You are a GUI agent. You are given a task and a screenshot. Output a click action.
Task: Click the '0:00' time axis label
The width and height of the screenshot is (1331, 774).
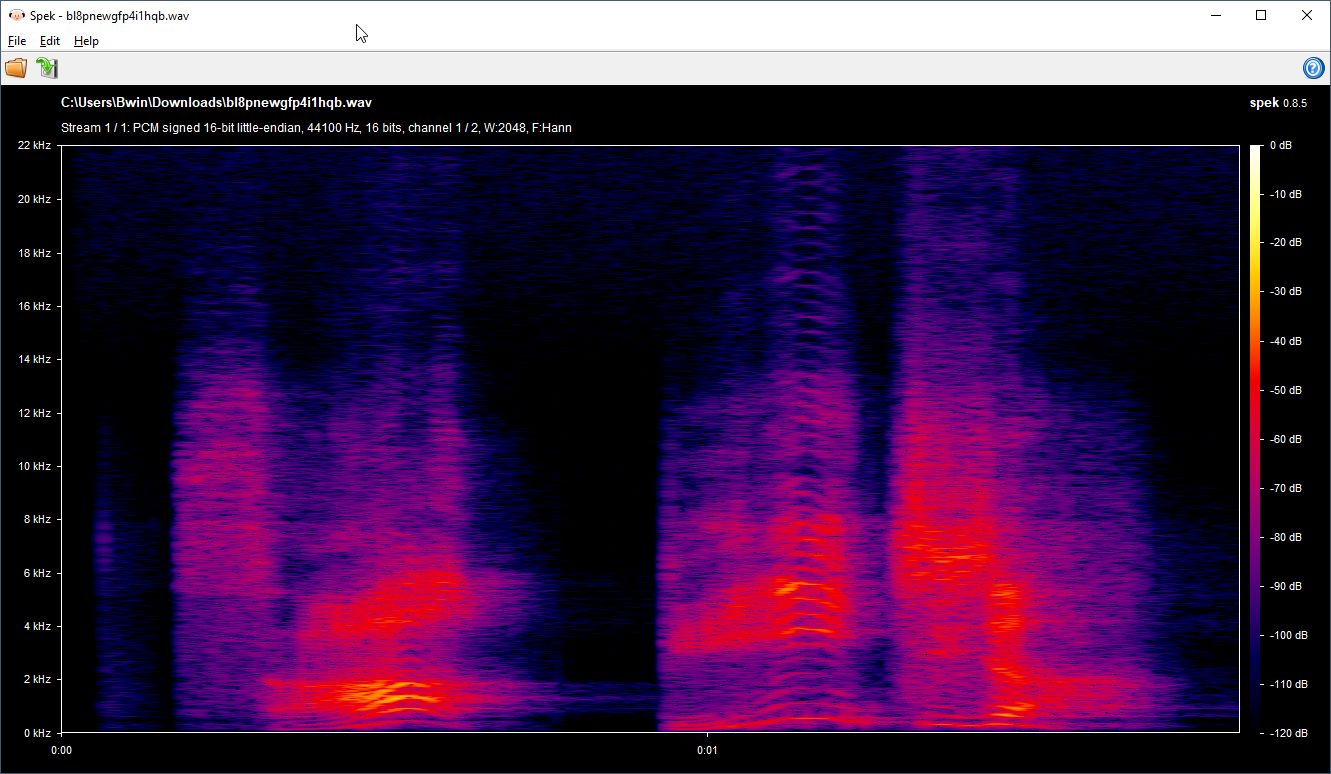click(61, 749)
